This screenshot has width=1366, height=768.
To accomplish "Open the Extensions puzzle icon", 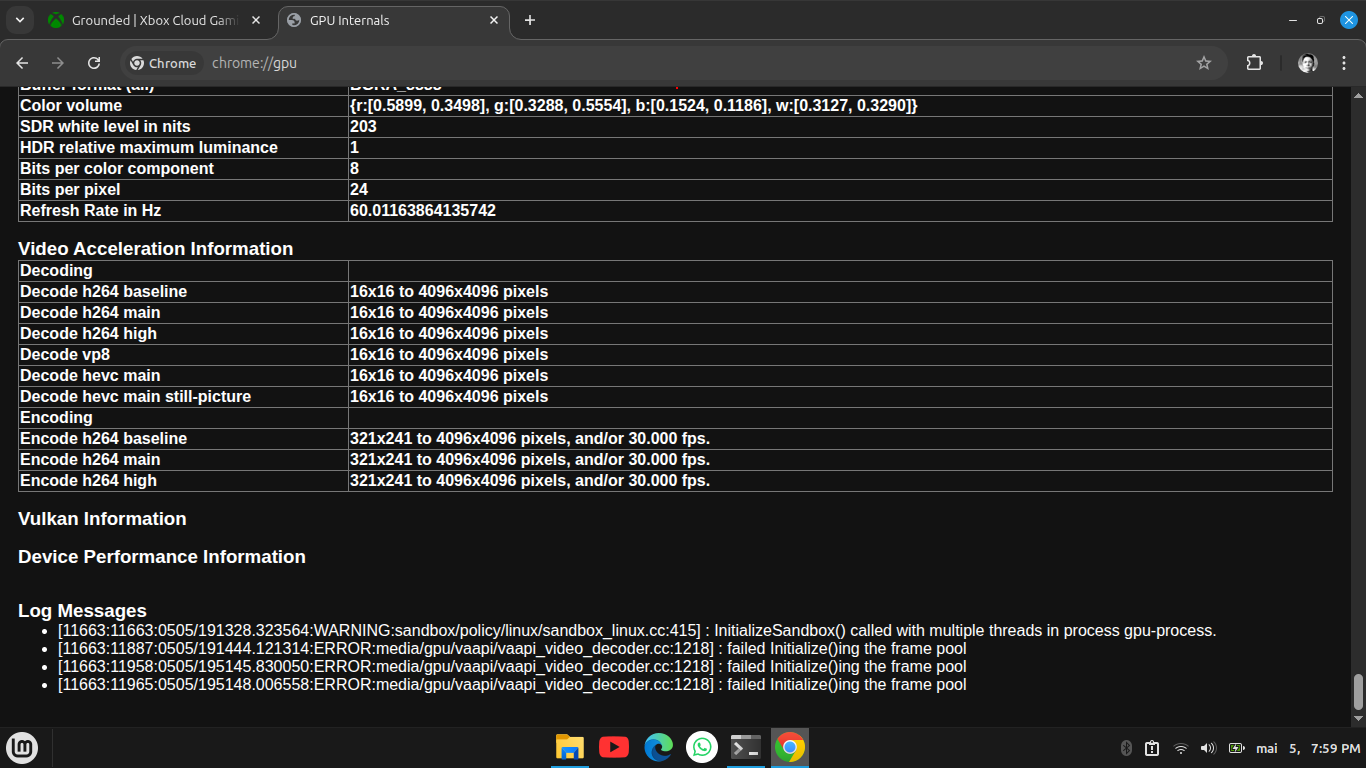I will click(1254, 63).
